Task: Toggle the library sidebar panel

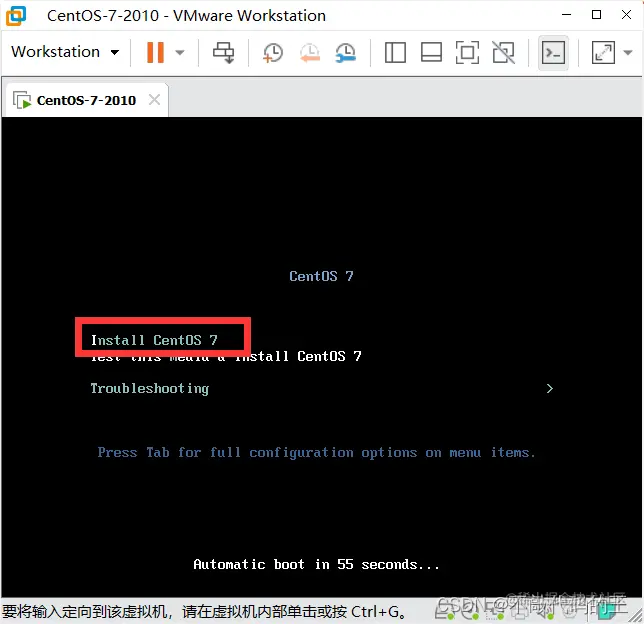Action: (x=395, y=52)
